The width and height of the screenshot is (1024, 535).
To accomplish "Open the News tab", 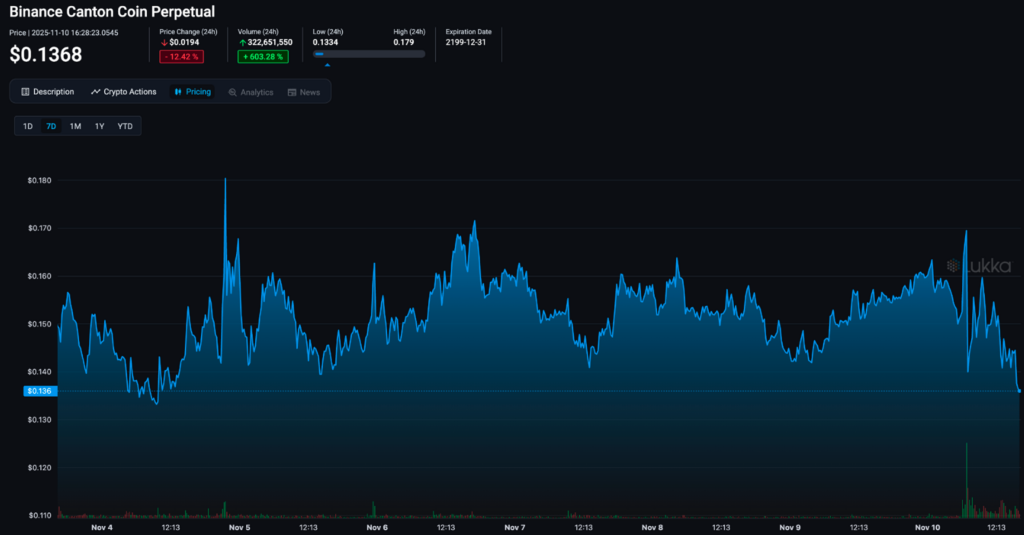I will click(x=304, y=92).
